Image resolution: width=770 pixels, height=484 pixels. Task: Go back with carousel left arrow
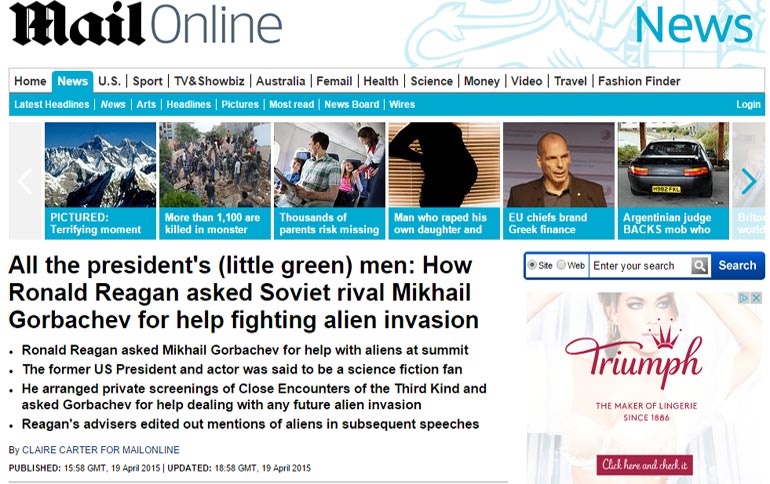(25, 181)
